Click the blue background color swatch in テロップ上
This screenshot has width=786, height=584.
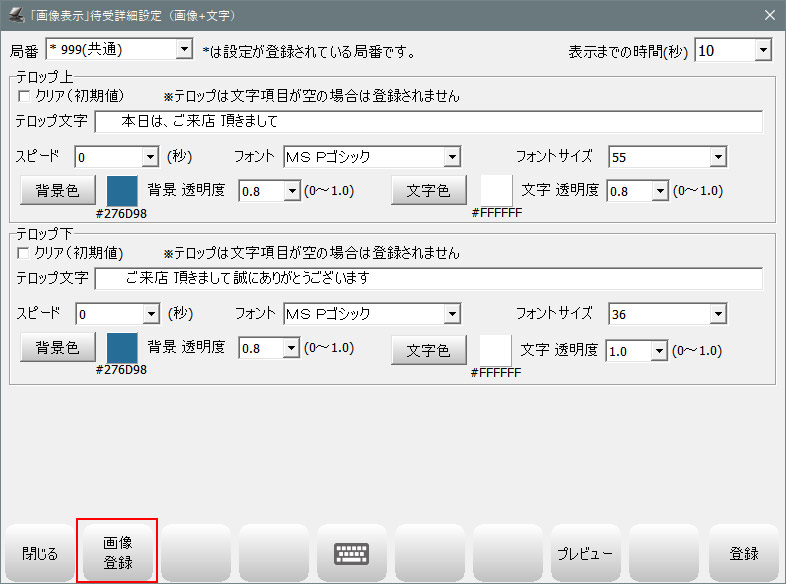(122, 190)
